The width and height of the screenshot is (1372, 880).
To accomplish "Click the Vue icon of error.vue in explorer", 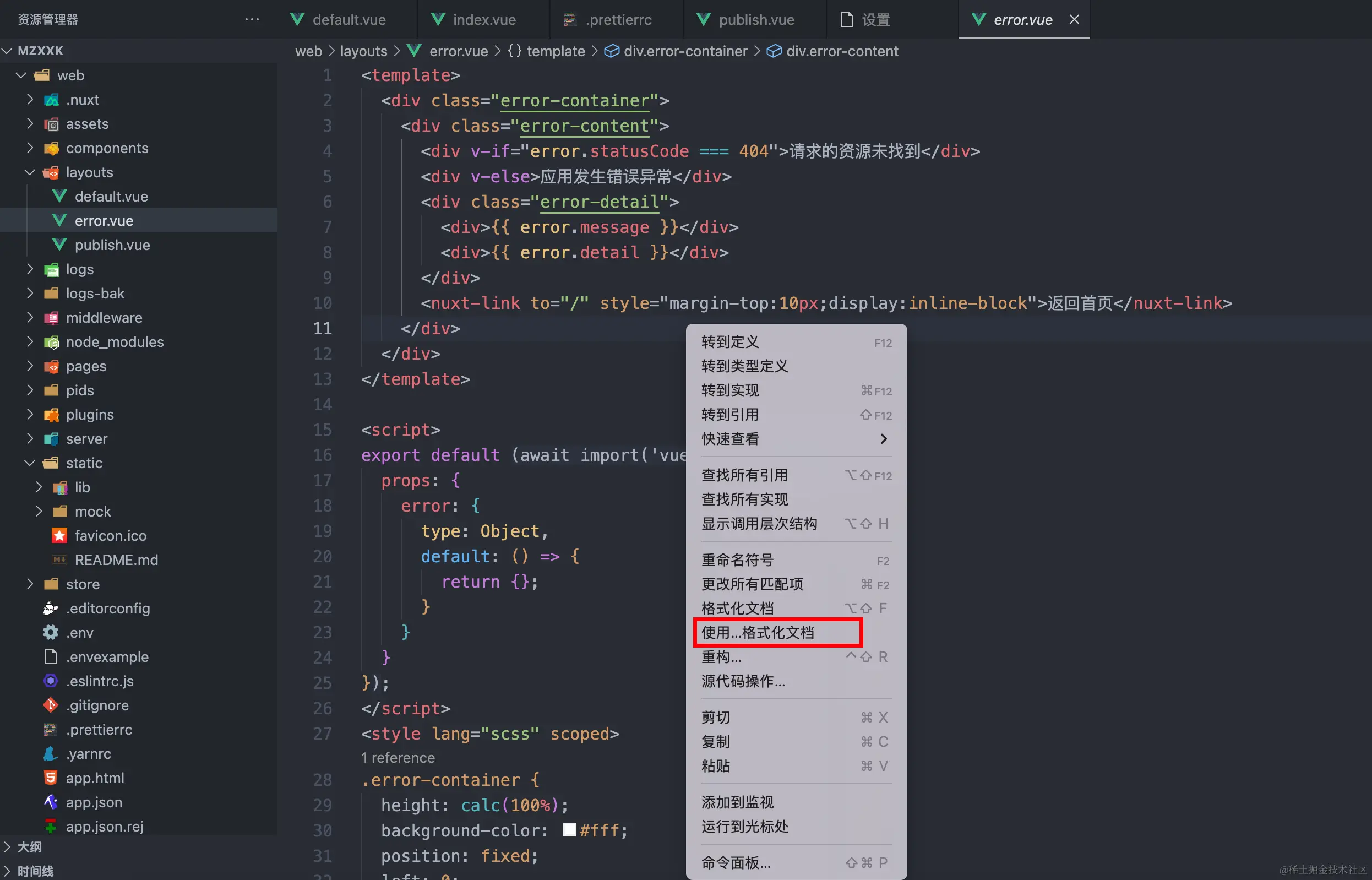I will tap(59, 221).
